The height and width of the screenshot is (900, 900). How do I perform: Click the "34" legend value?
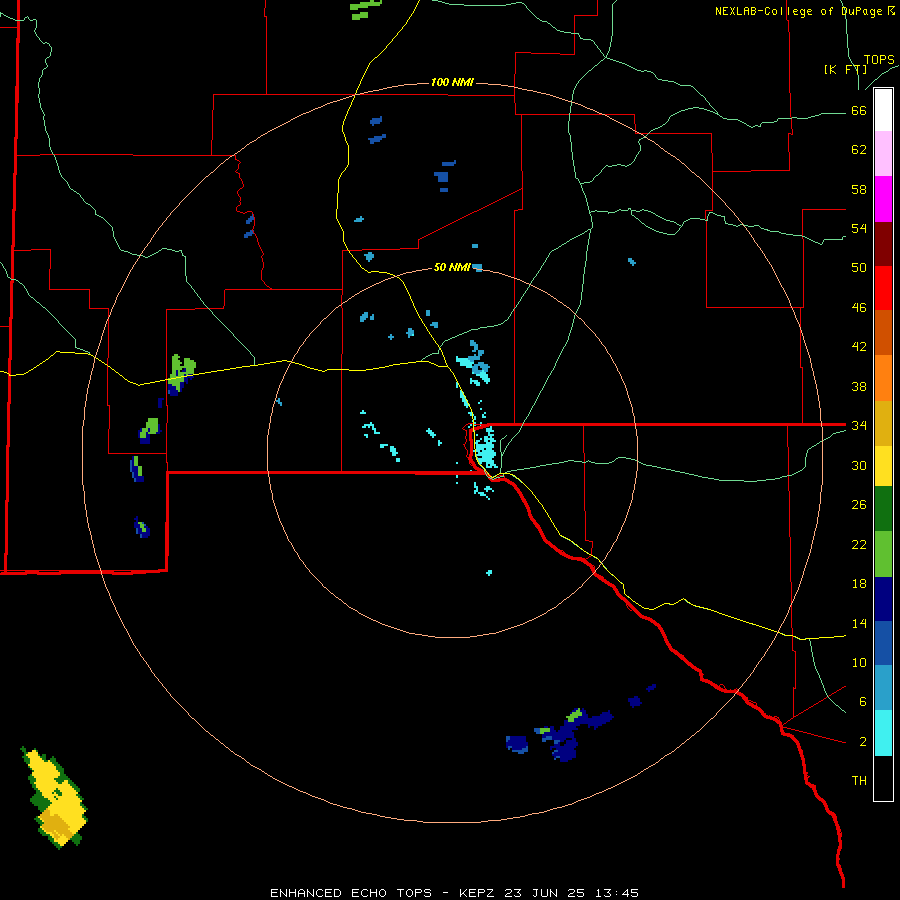pos(859,426)
